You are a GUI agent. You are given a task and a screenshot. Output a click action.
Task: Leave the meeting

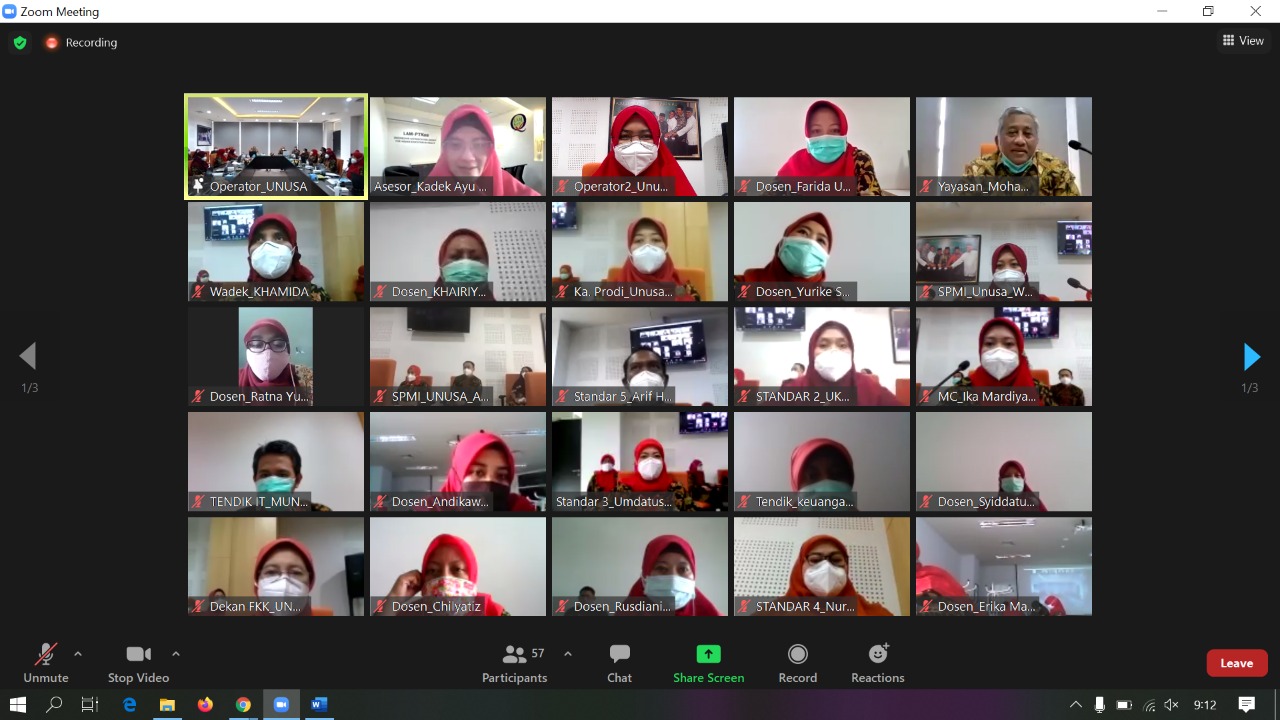[x=1237, y=663]
